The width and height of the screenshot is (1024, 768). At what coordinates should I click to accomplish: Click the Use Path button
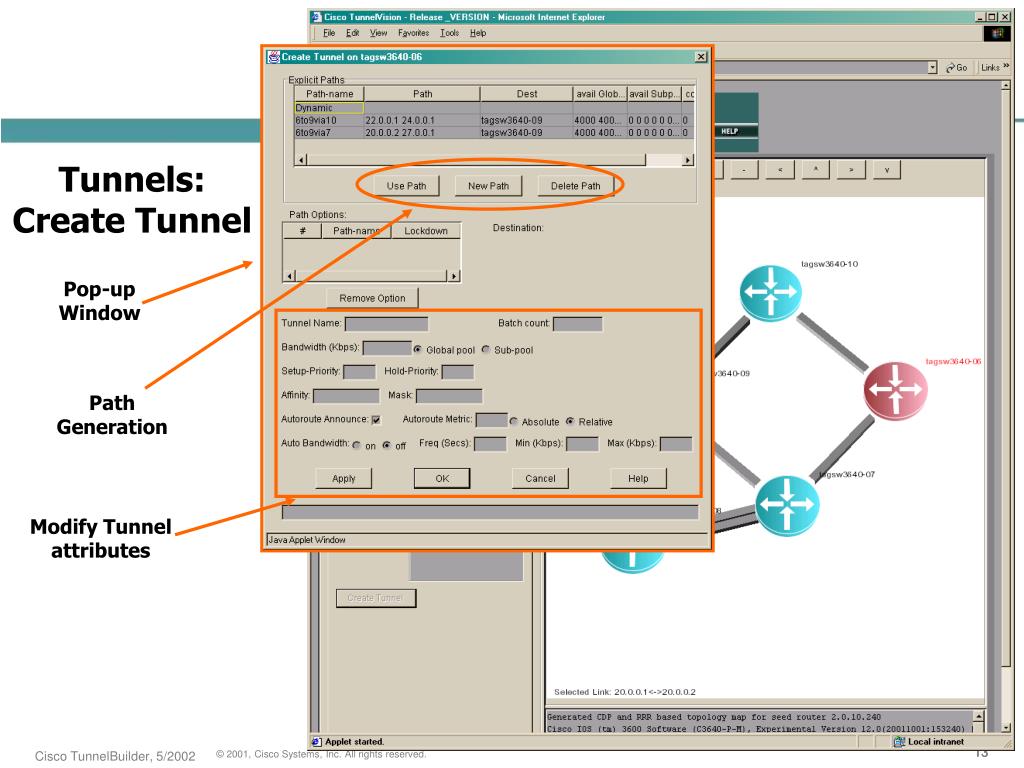406,186
